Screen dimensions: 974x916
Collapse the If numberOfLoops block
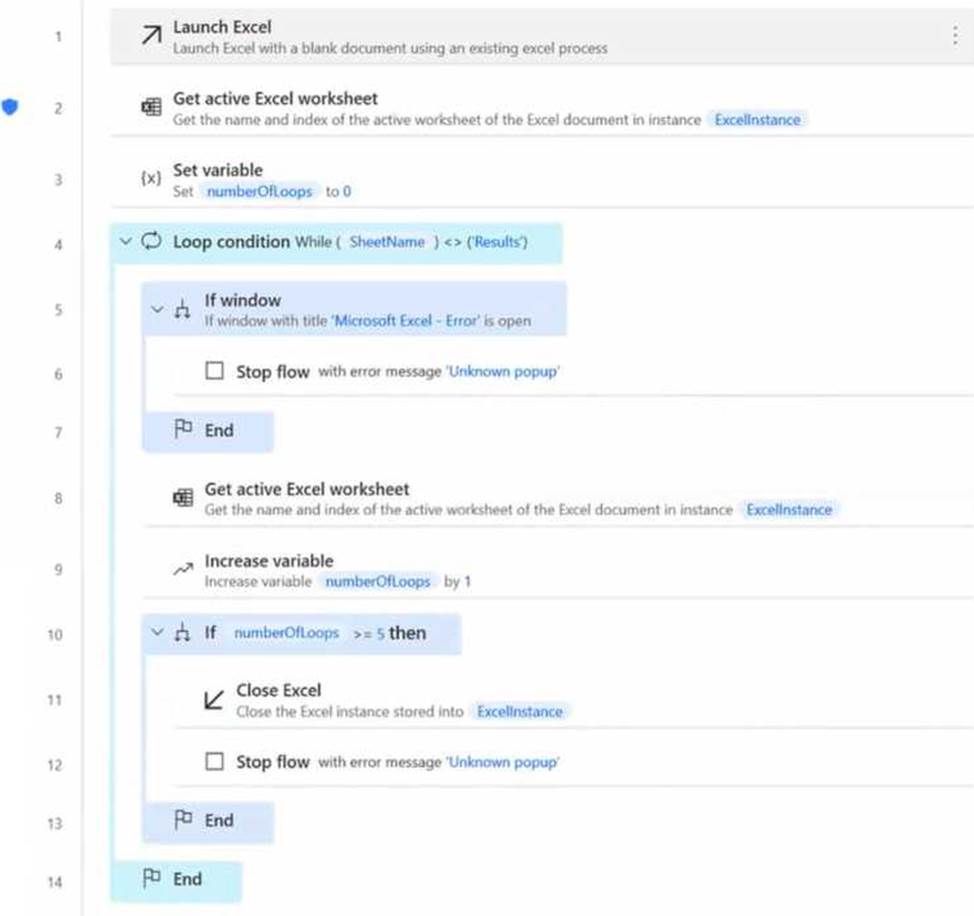pyautogui.click(x=157, y=633)
